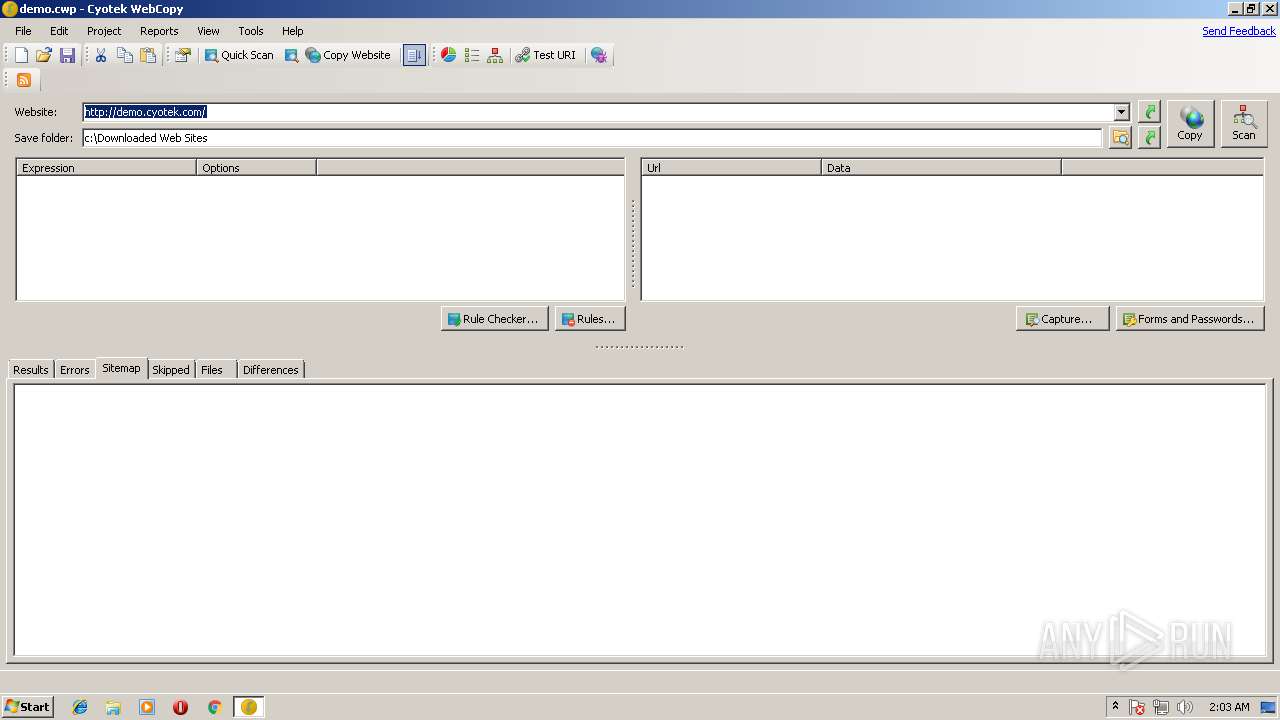Image resolution: width=1280 pixels, height=720 pixels.
Task: Select the Sitemap tab
Action: pos(122,368)
